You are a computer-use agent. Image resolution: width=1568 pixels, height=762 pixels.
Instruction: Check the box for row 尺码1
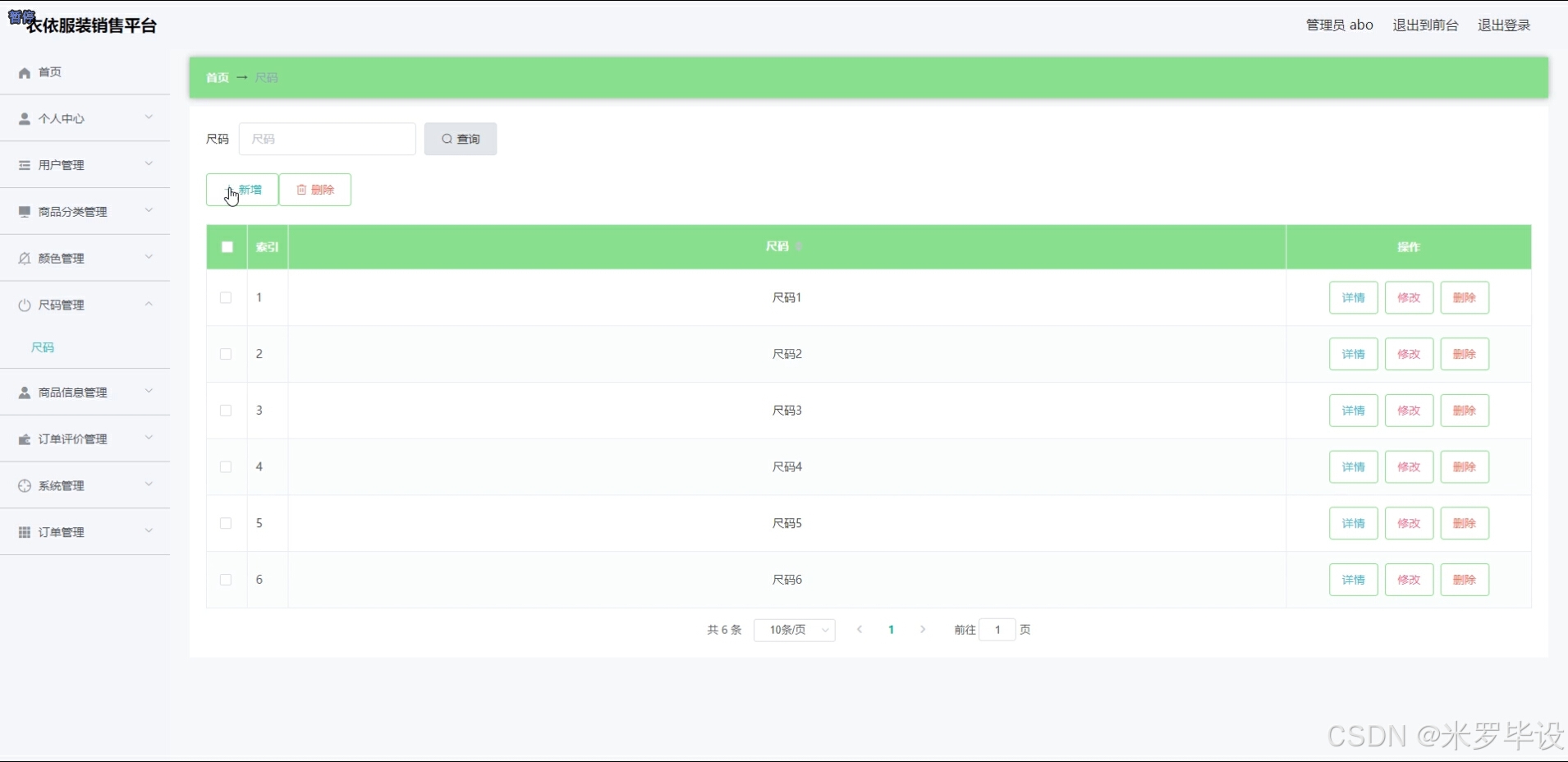point(226,297)
